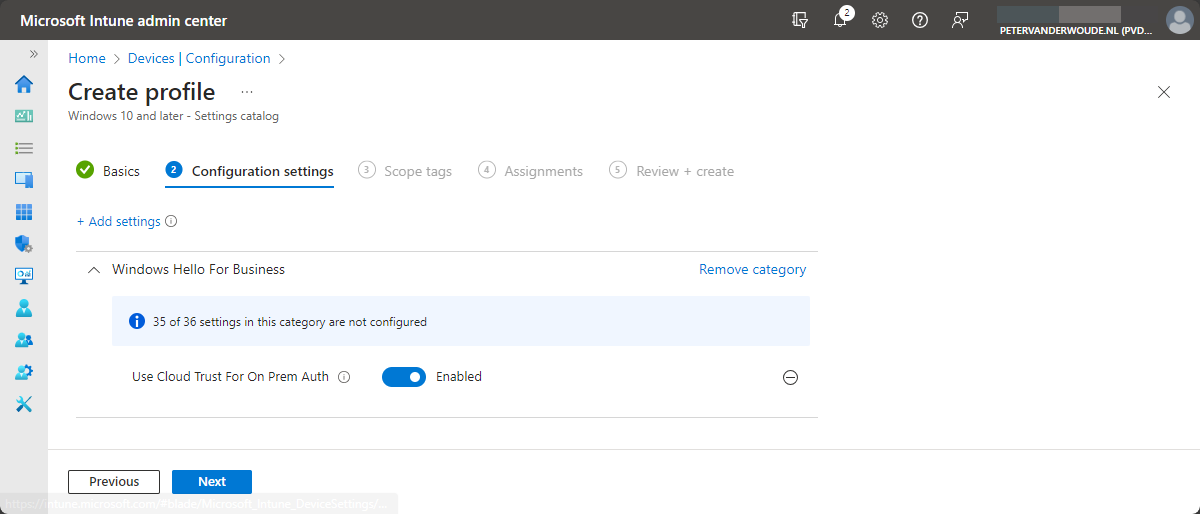Viewport: 1200px width, 514px height.
Task: Open the Users icon in the sidebar
Action: [x=24, y=308]
